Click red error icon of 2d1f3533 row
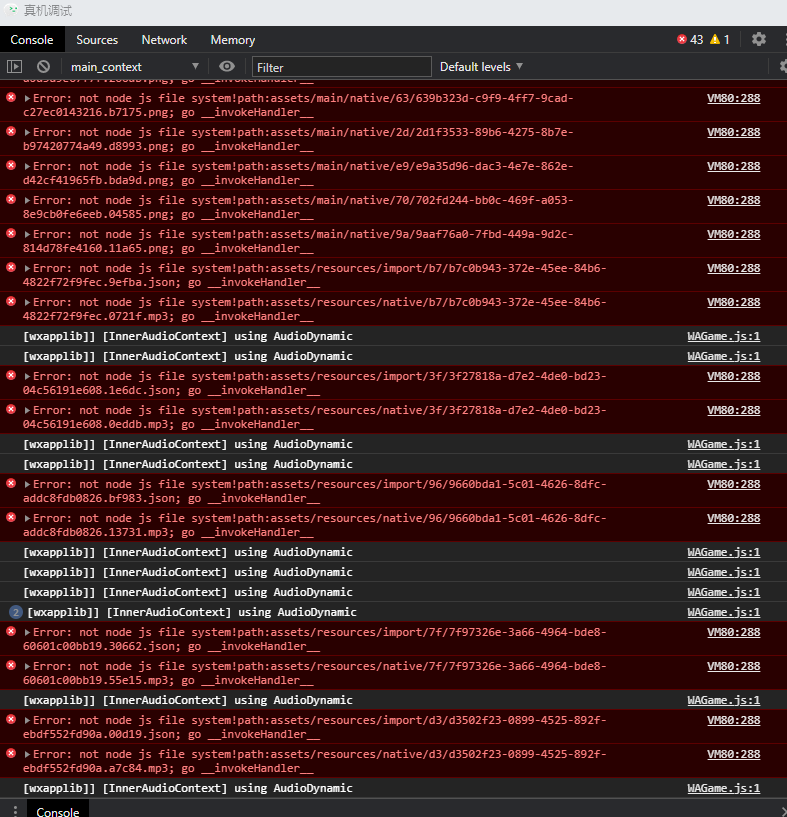Viewport: 787px width, 817px height. pyautogui.click(x=11, y=131)
